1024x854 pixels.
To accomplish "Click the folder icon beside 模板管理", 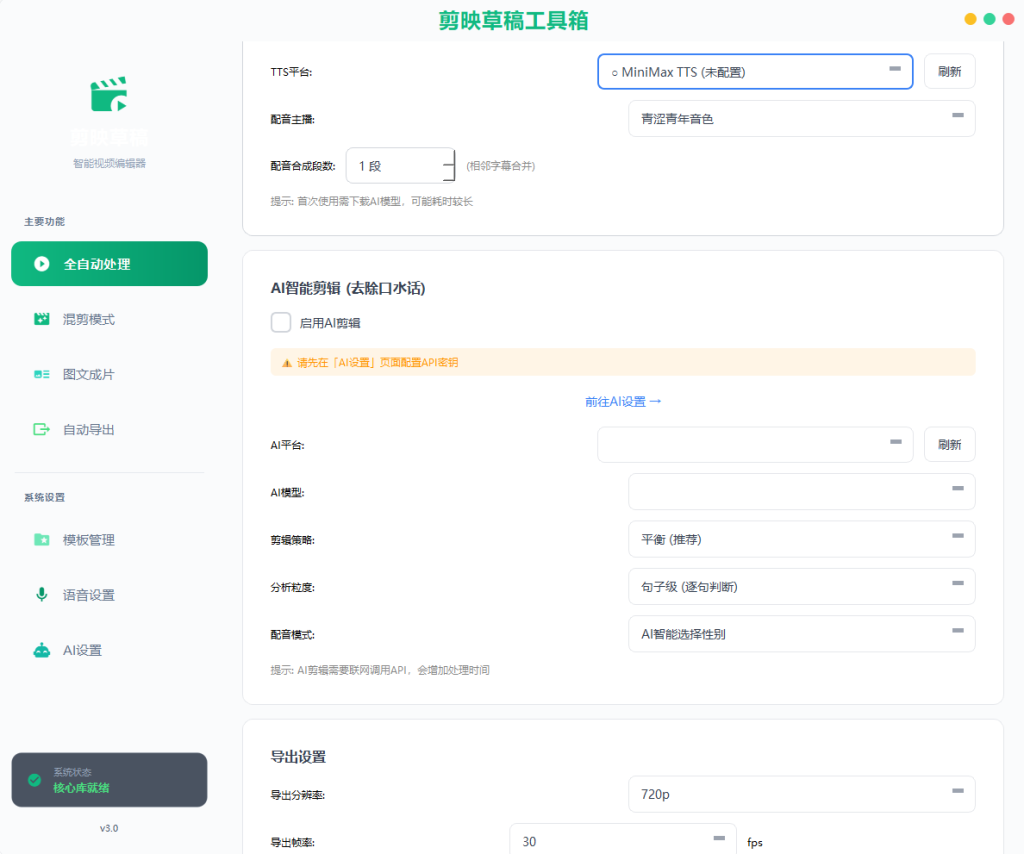I will coord(42,539).
